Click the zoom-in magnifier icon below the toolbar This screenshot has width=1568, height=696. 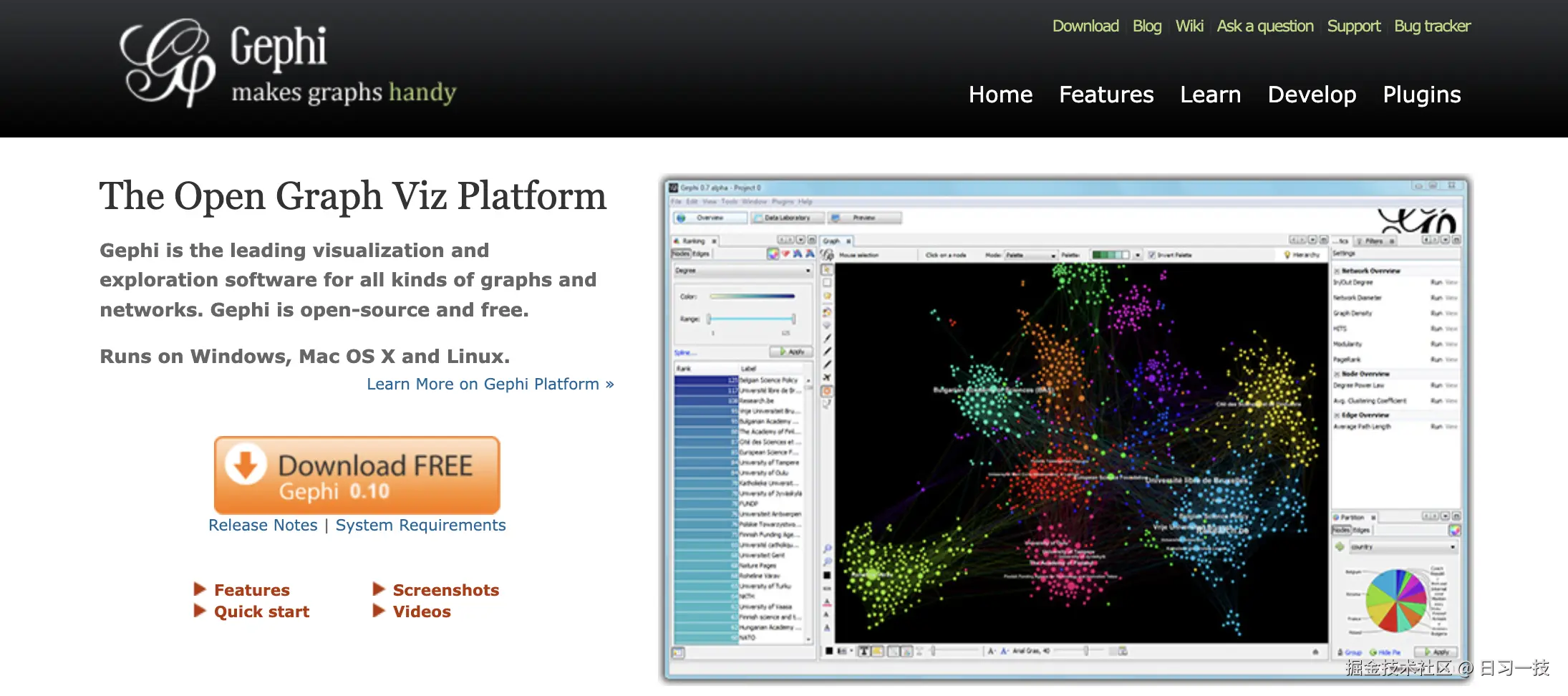[827, 547]
